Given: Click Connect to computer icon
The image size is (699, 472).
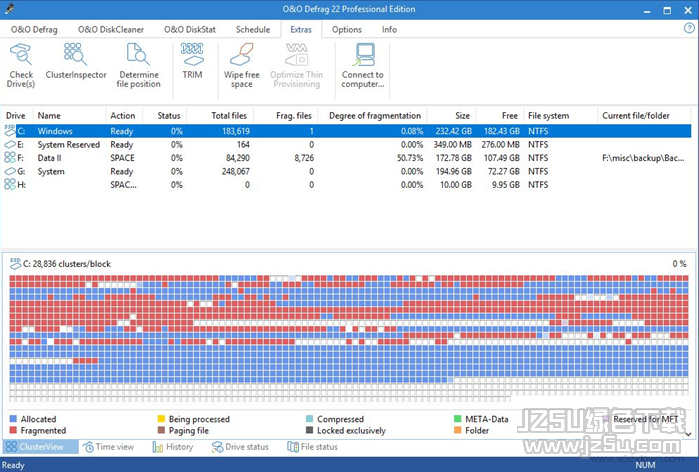Looking at the screenshot, I should click(363, 54).
